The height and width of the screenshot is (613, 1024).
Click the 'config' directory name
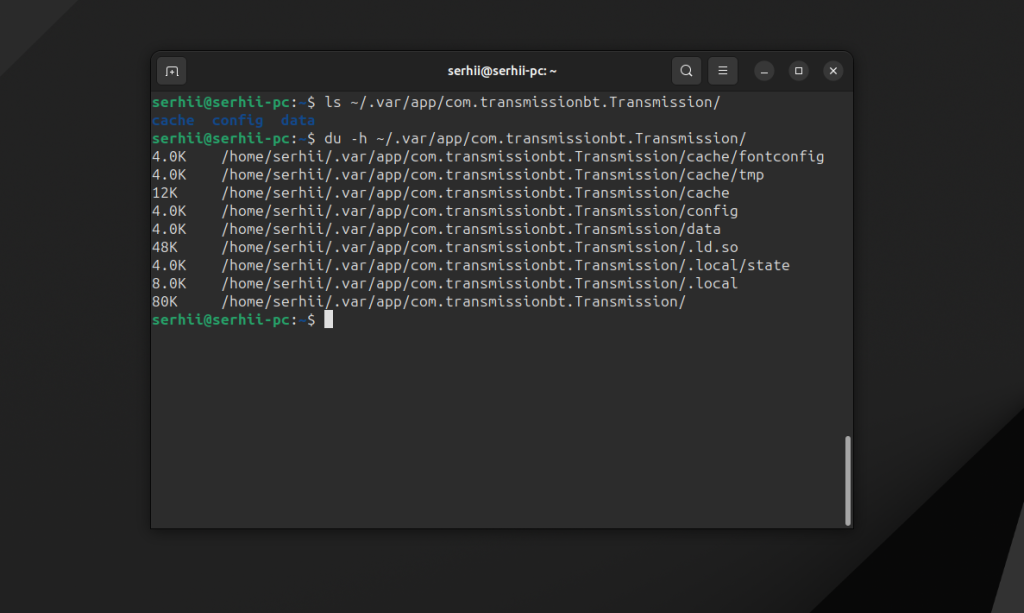point(238,120)
